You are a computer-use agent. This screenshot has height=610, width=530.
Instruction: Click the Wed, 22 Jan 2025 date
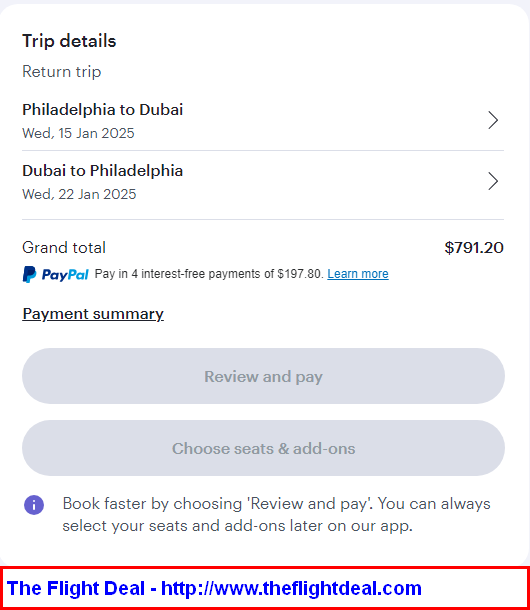[x=79, y=194]
